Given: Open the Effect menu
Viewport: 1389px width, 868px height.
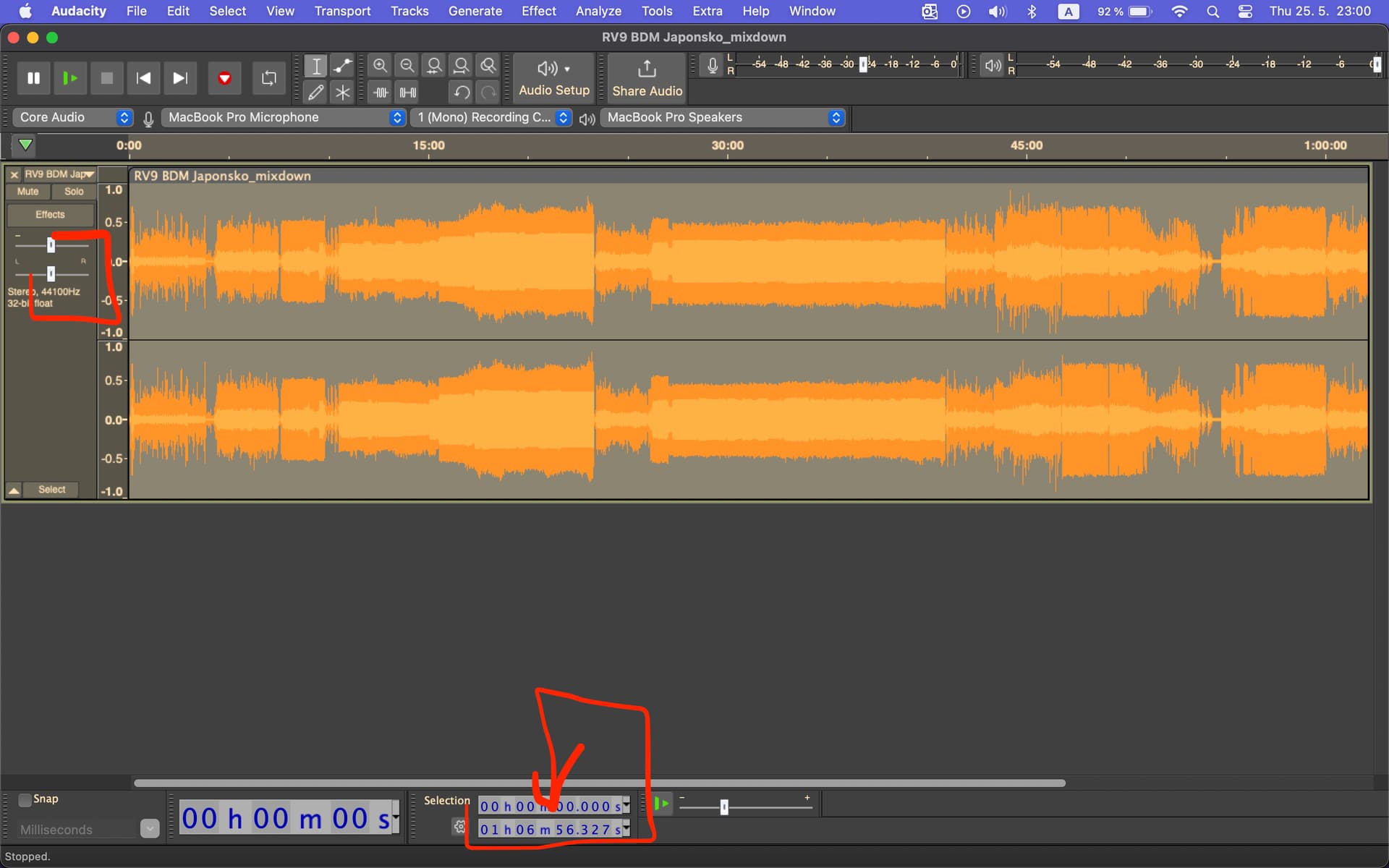Looking at the screenshot, I should (539, 11).
